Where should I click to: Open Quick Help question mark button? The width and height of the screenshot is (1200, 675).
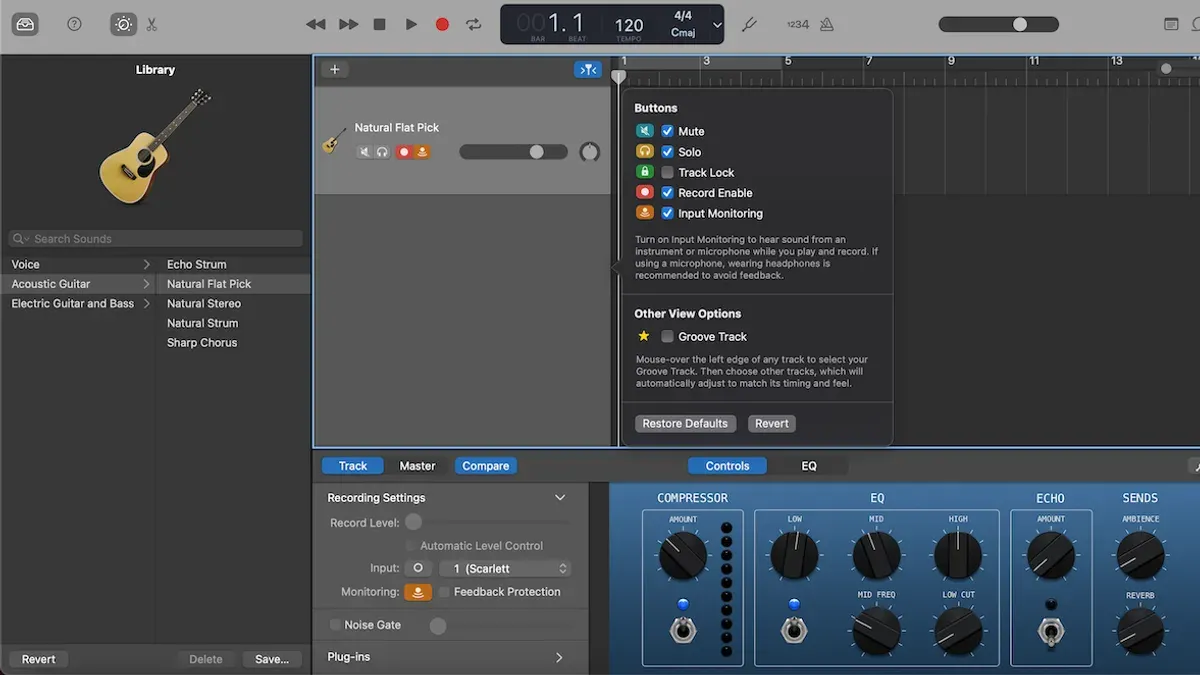click(x=74, y=24)
